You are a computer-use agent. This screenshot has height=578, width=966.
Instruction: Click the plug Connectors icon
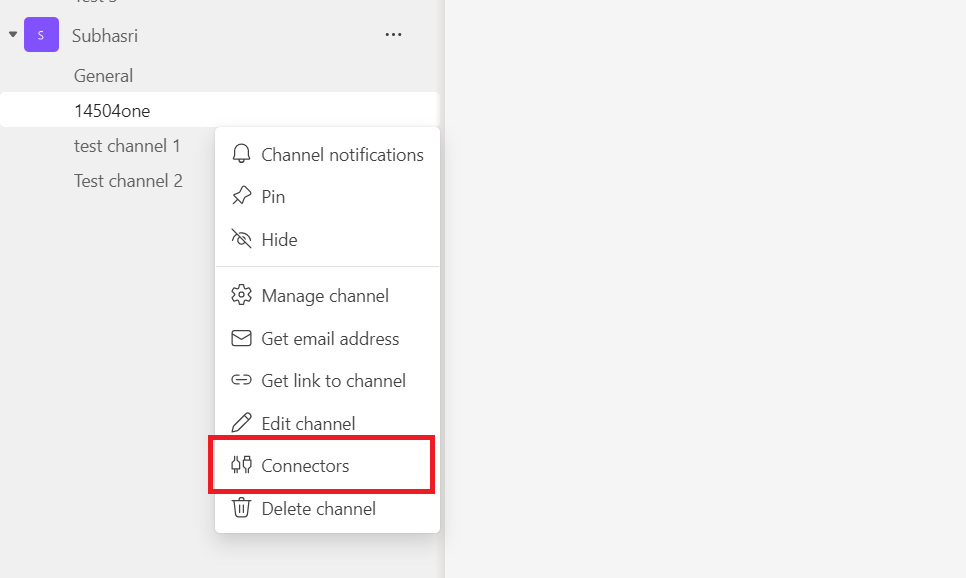[241, 465]
